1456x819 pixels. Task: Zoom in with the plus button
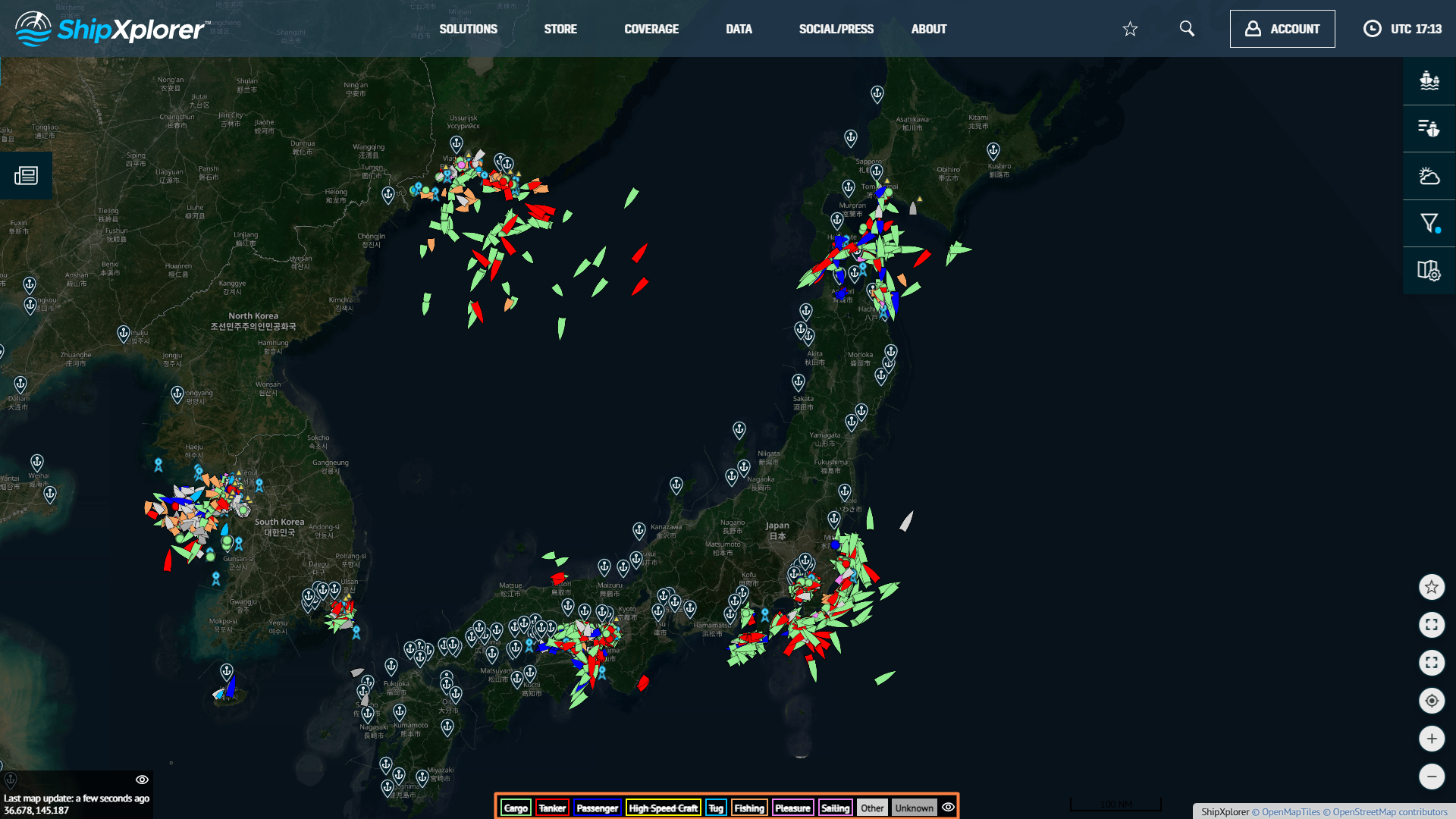click(1432, 739)
